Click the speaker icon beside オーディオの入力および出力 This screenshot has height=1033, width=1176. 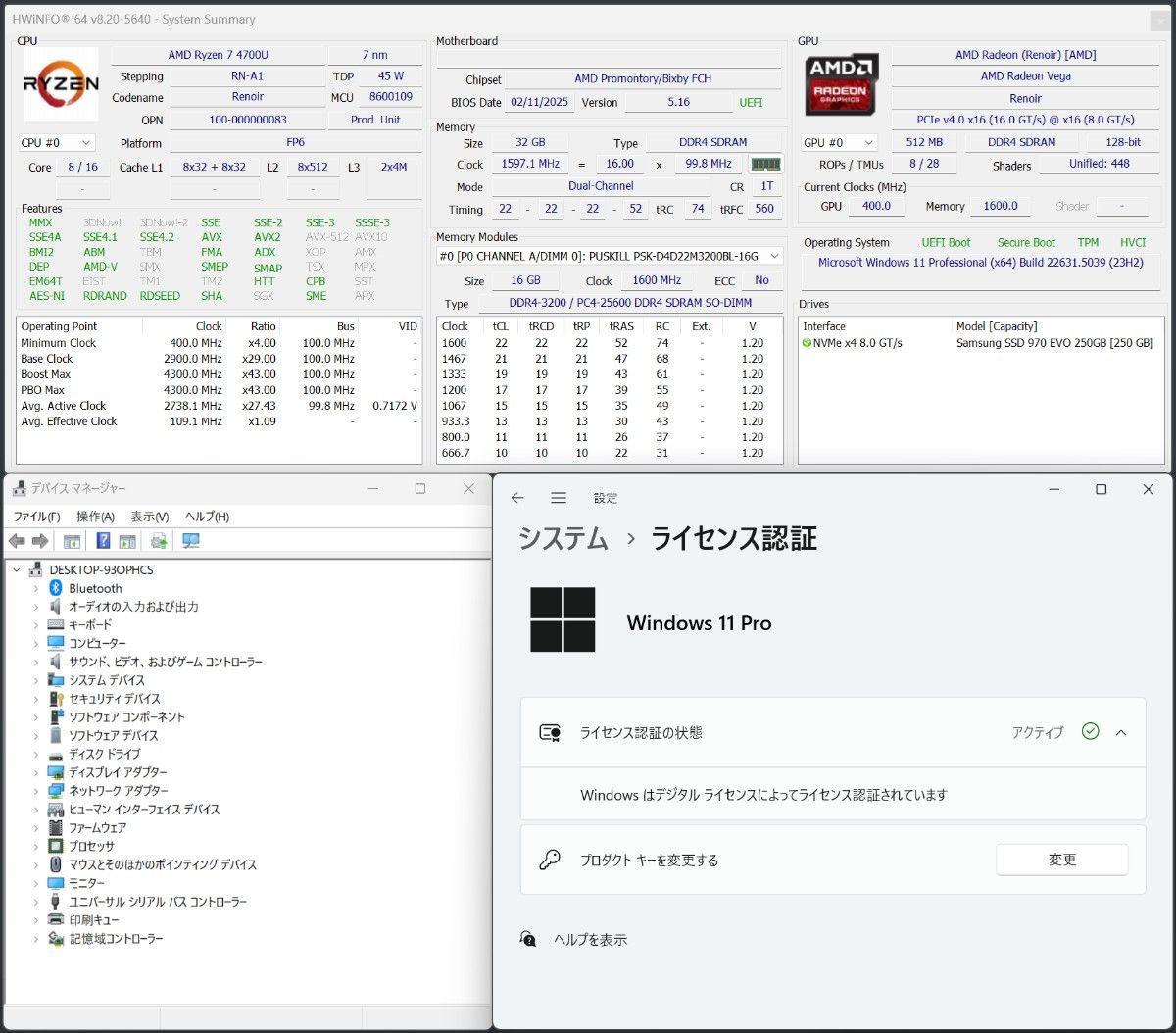[56, 607]
